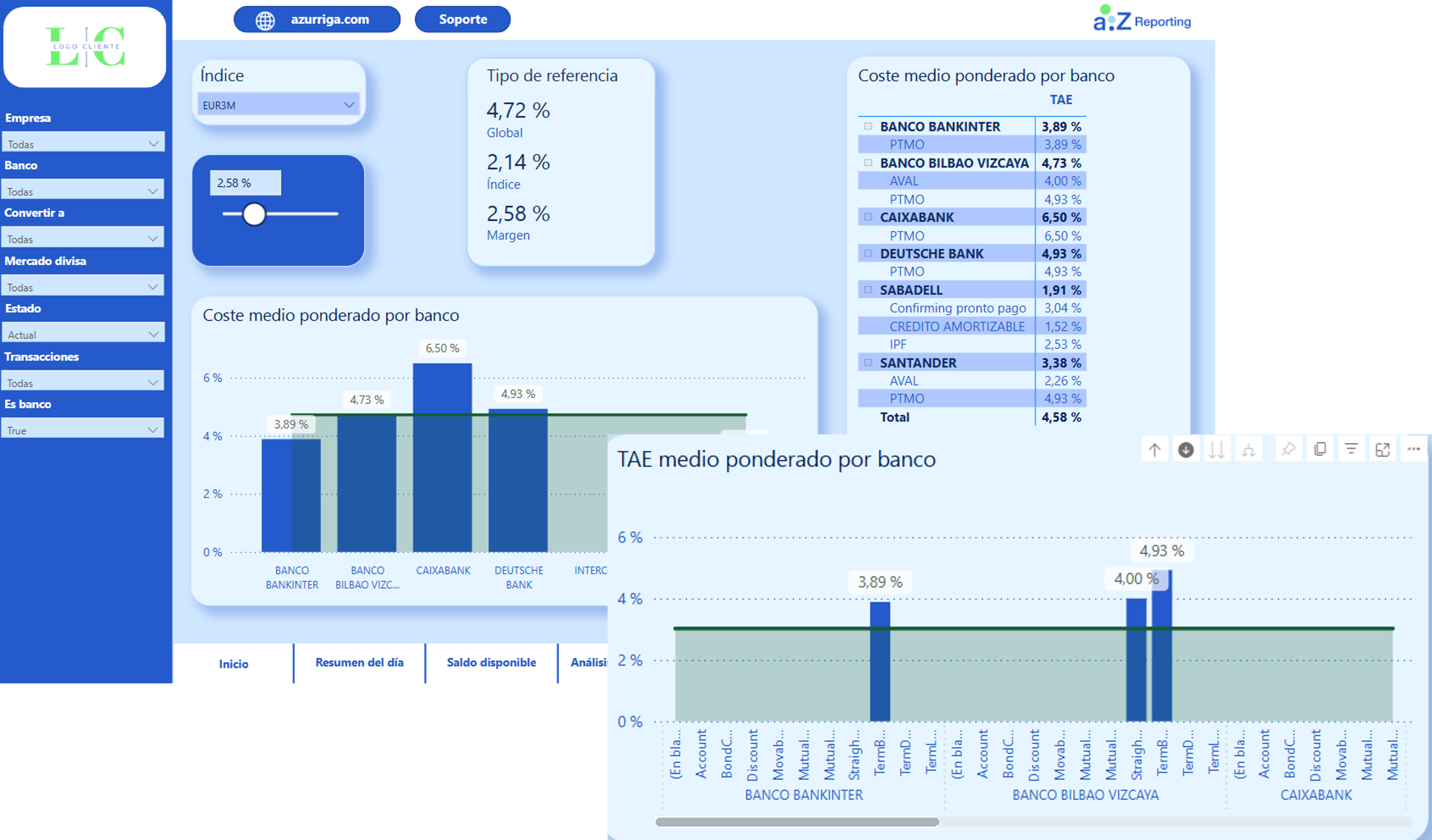
Task: Switch to Resumen del día tab
Action: pos(359,663)
